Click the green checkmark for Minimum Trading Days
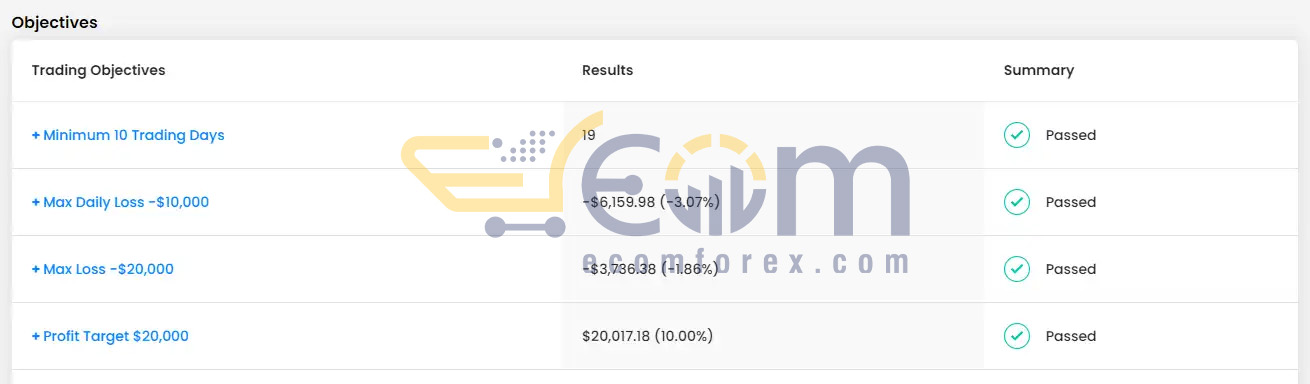Image resolution: width=1310 pixels, height=384 pixels. 1017,135
